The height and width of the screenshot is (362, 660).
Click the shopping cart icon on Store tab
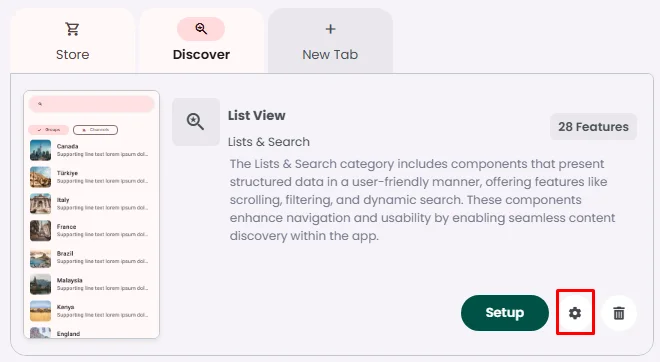[x=72, y=29]
